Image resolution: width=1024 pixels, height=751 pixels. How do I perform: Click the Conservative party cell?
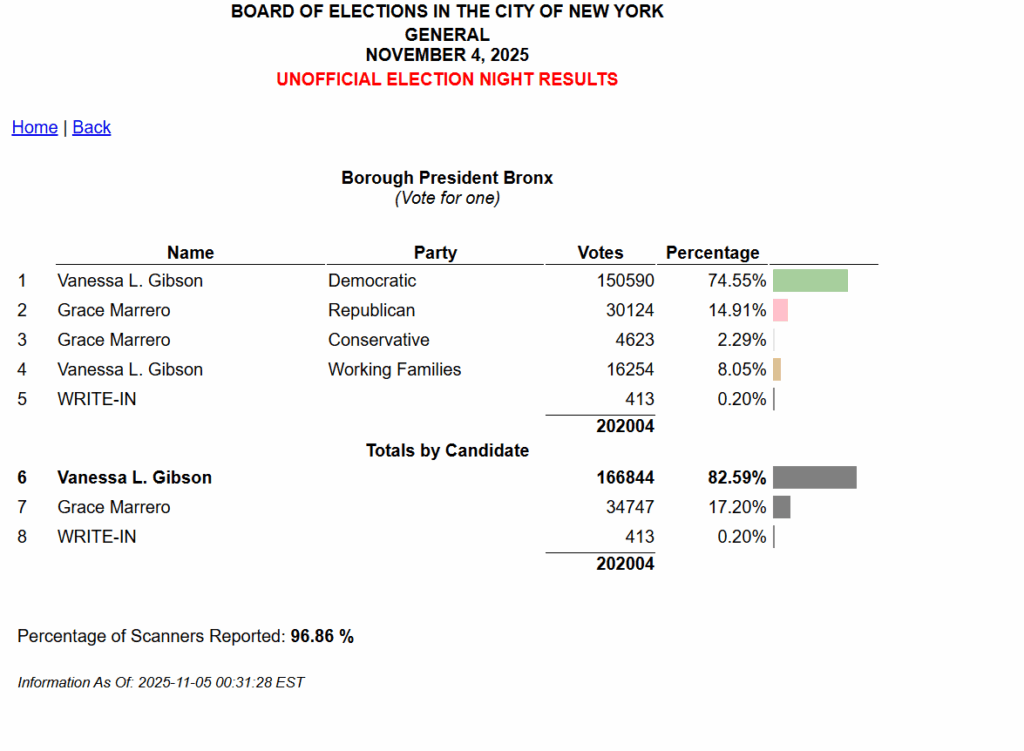point(378,340)
